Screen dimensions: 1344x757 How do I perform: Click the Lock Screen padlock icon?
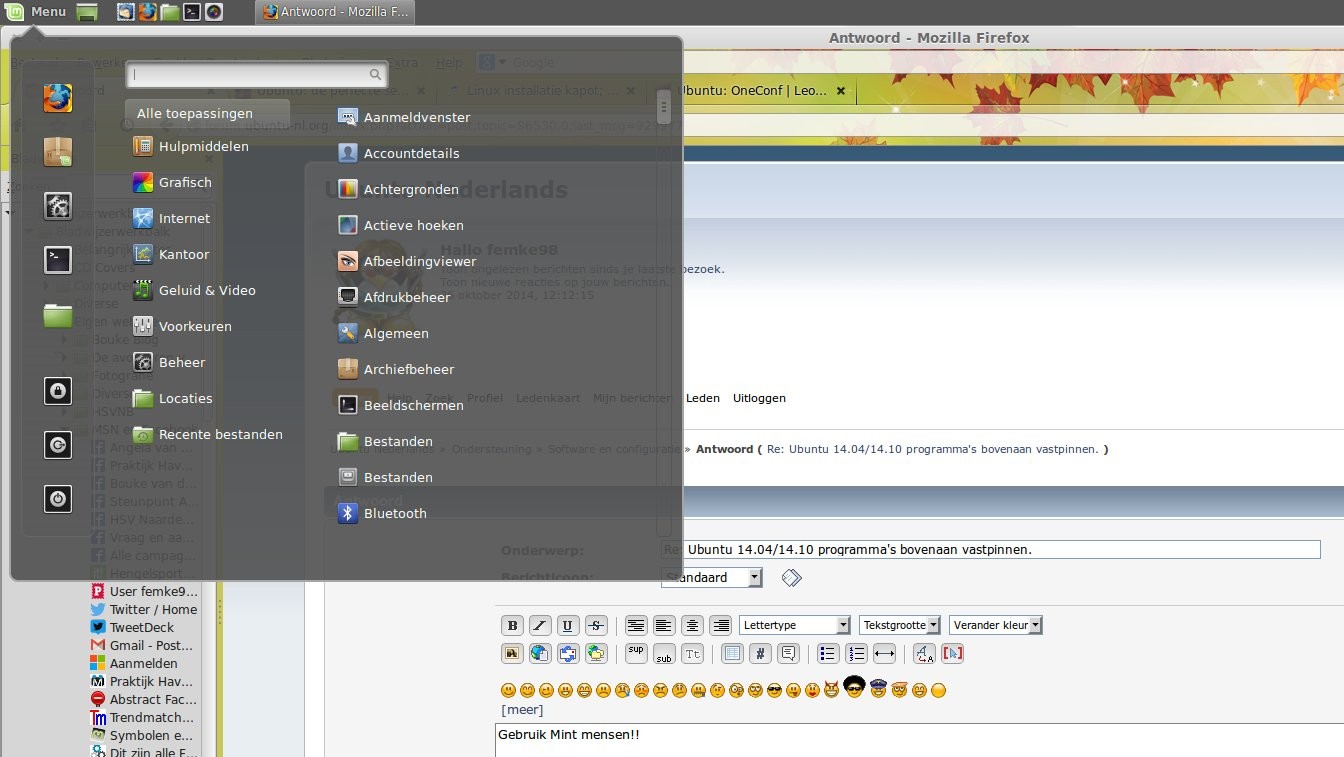pos(58,390)
